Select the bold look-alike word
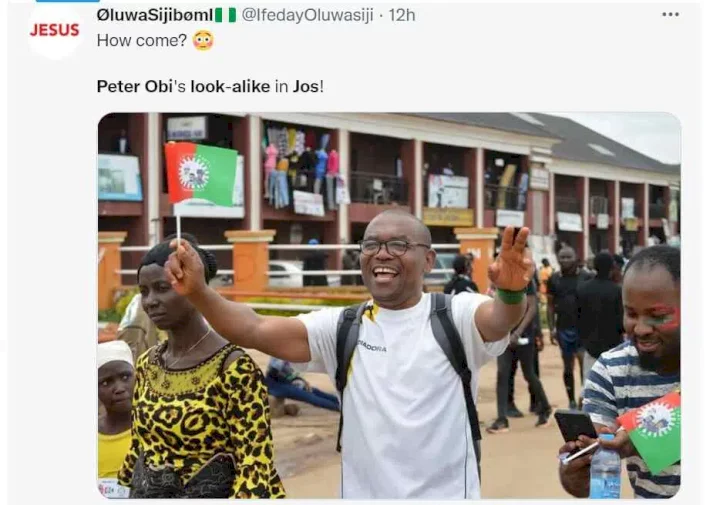 (x=231, y=86)
